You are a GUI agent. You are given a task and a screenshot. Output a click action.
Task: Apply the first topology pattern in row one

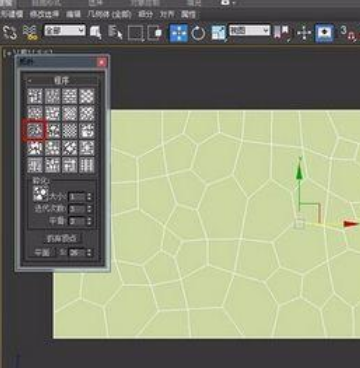click(35, 96)
